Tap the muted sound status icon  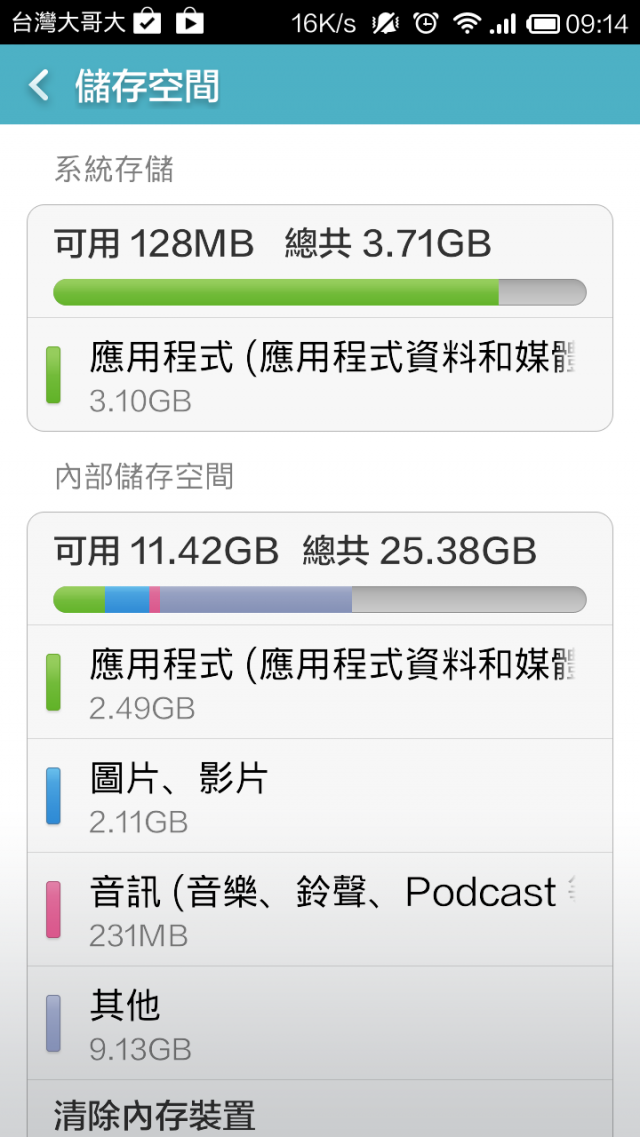pos(385,22)
